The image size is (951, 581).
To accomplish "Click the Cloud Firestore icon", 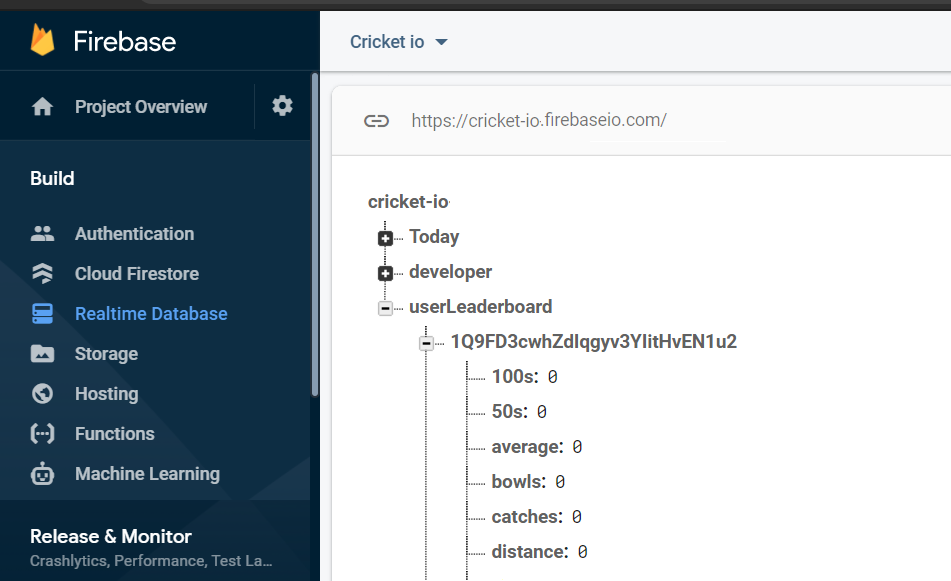I will click(42, 274).
